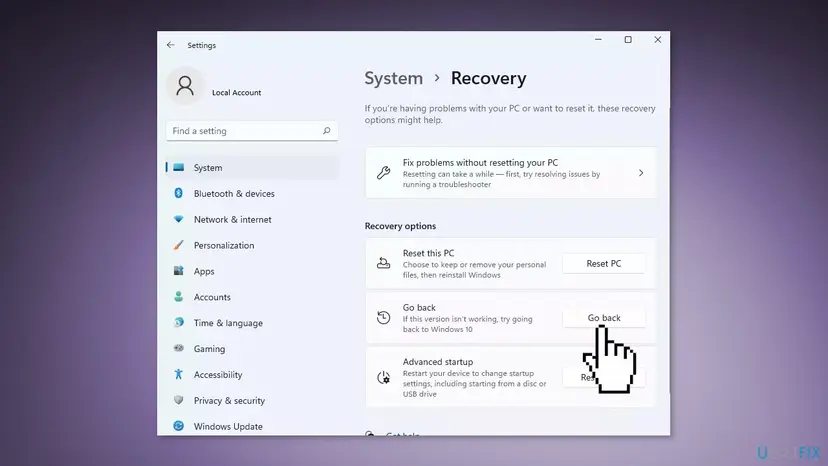Click the search magnifier icon
Screen dimensions: 828x466
click(326, 131)
